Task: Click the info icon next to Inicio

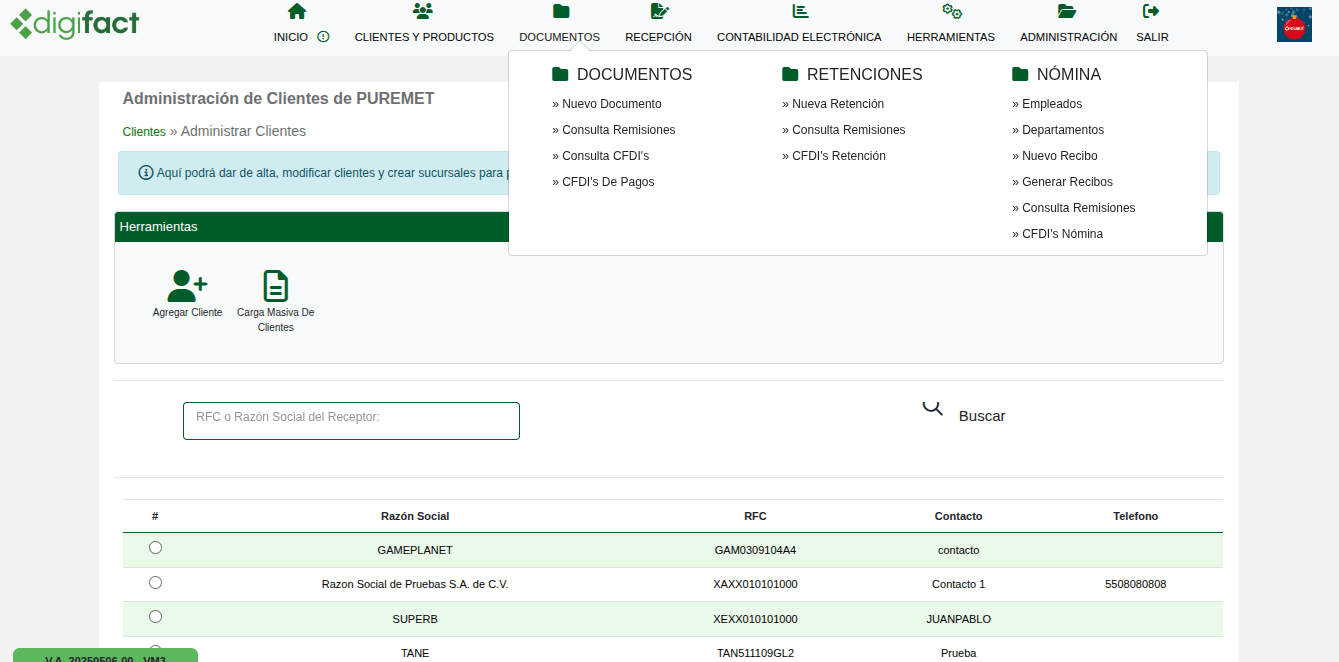Action: coord(323,37)
